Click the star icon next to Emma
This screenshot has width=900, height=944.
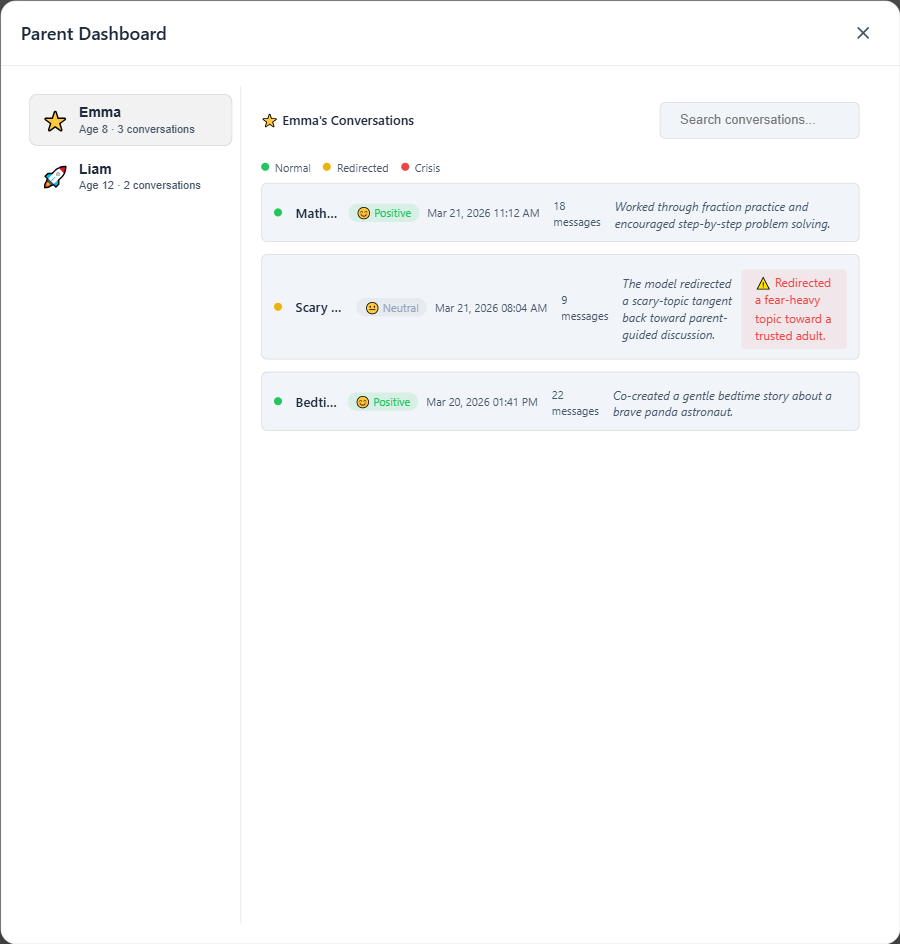click(x=55, y=121)
